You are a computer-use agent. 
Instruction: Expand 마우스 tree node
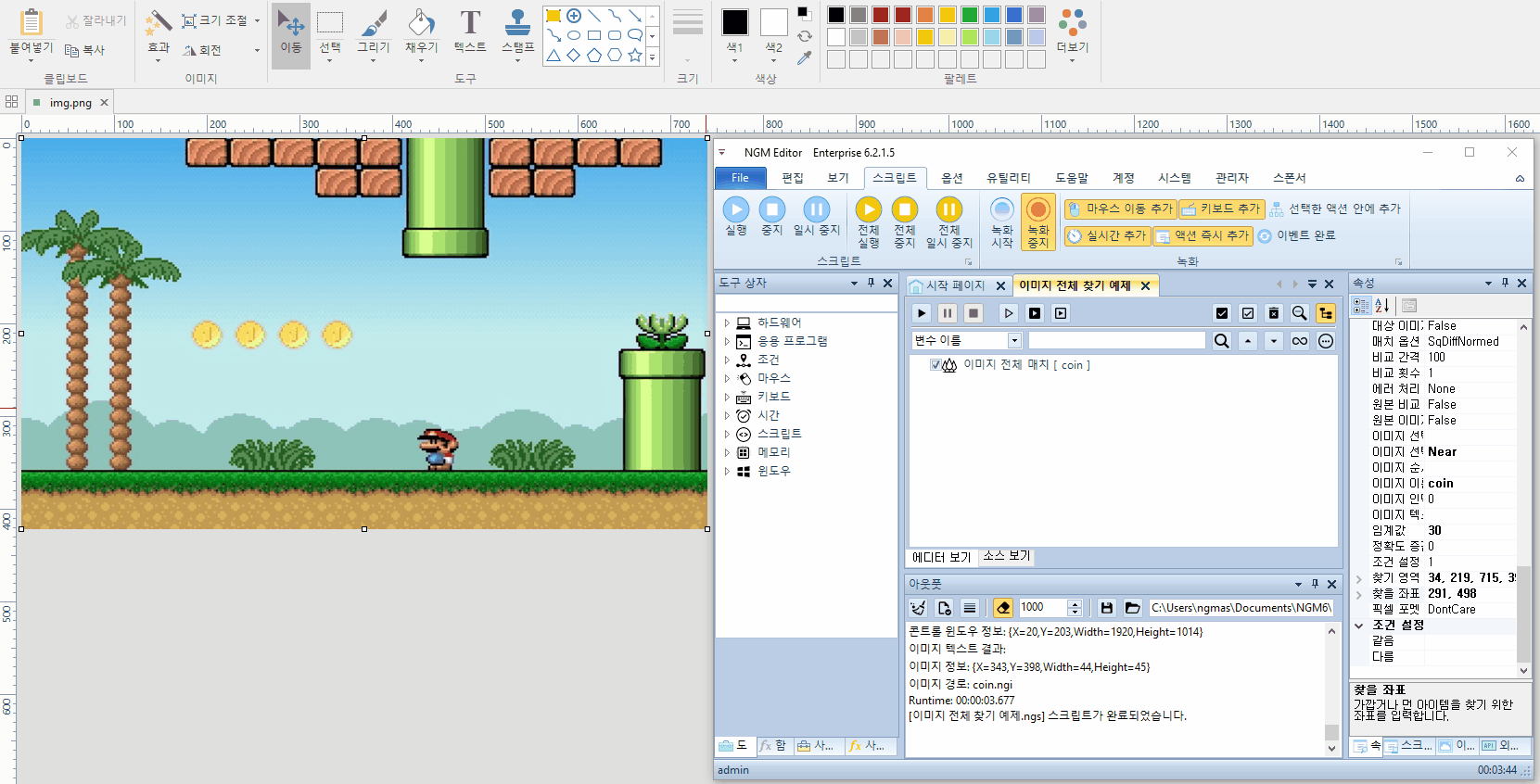(727, 378)
